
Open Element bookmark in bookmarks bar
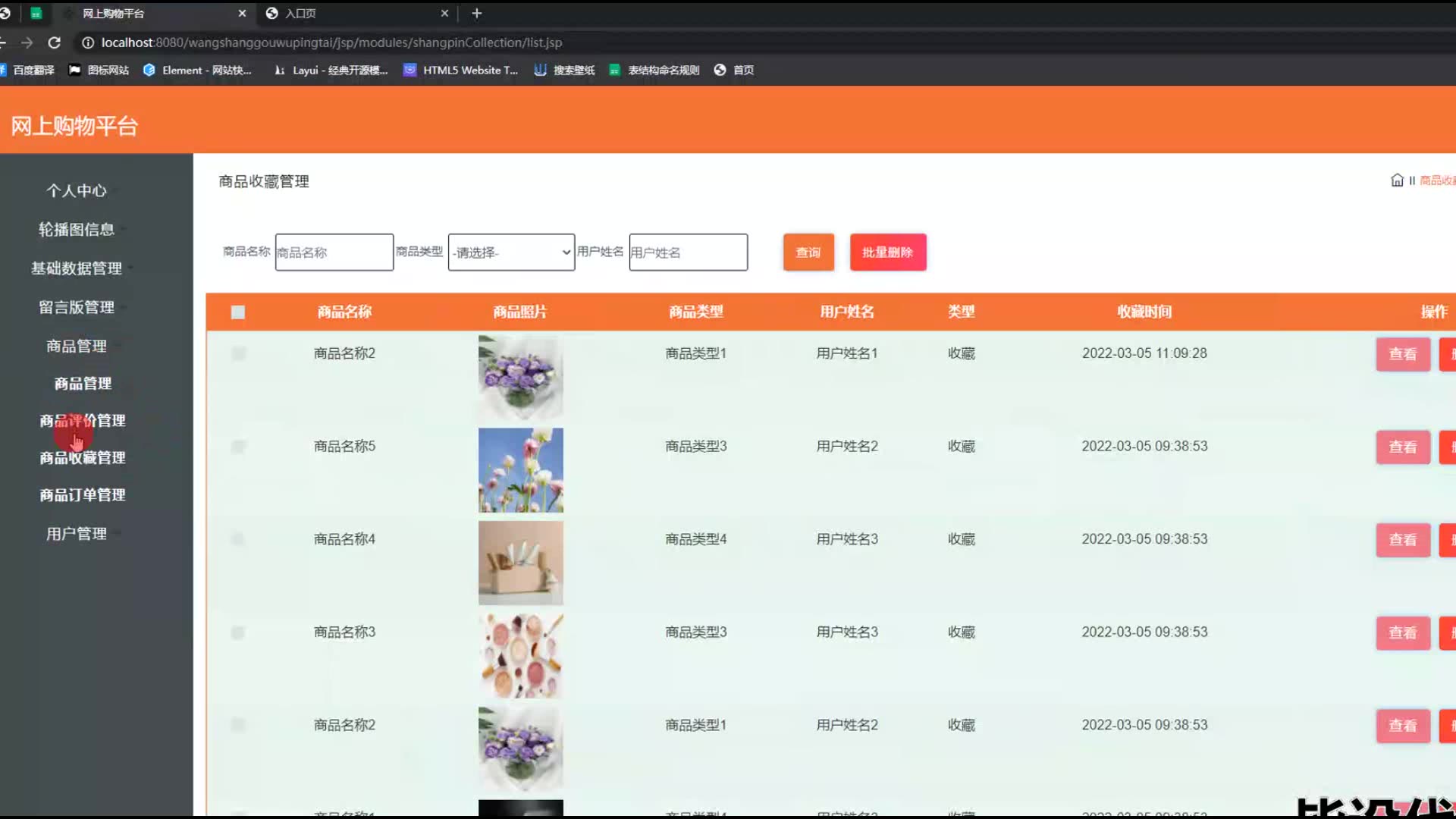pyautogui.click(x=197, y=70)
